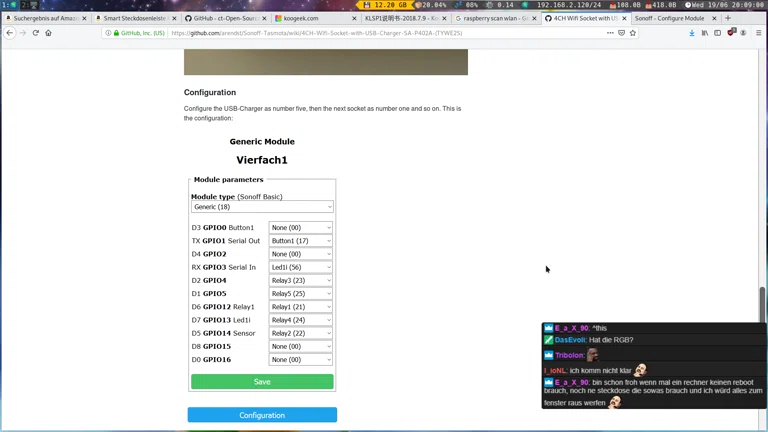Screen dimensions: 768x432
Task: Click the browser back arrow
Action: click(9, 33)
